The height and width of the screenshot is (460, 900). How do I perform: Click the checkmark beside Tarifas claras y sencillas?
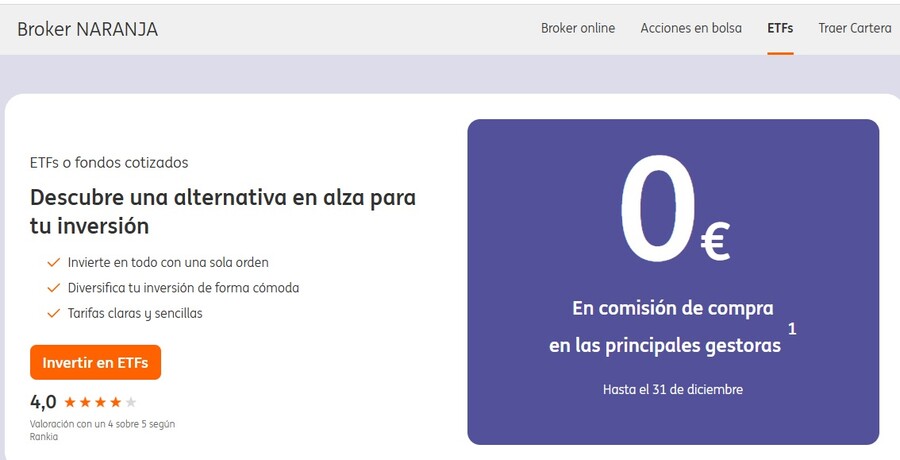[x=53, y=313]
